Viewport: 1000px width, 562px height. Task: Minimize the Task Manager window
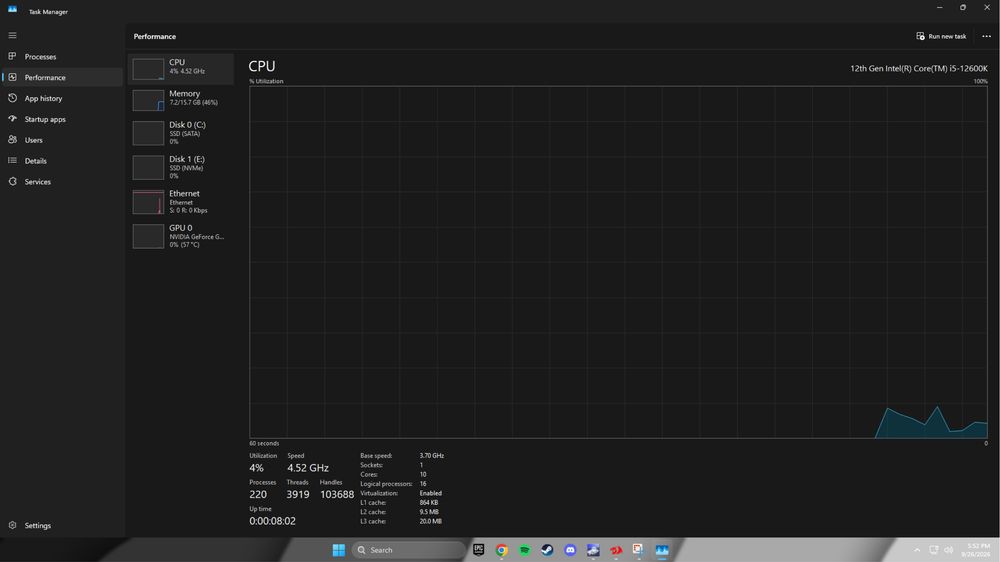click(x=939, y=8)
